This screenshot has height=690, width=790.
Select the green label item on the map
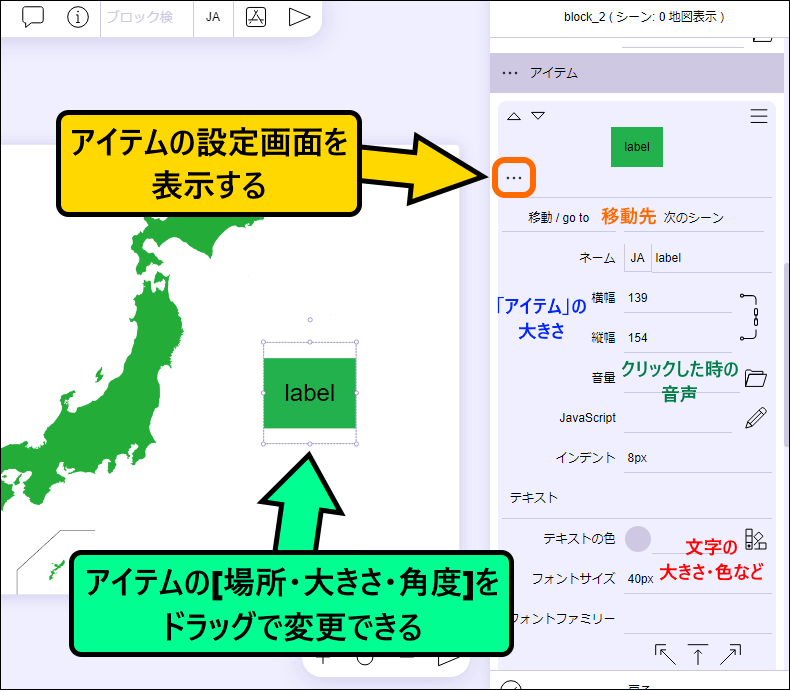[x=310, y=393]
